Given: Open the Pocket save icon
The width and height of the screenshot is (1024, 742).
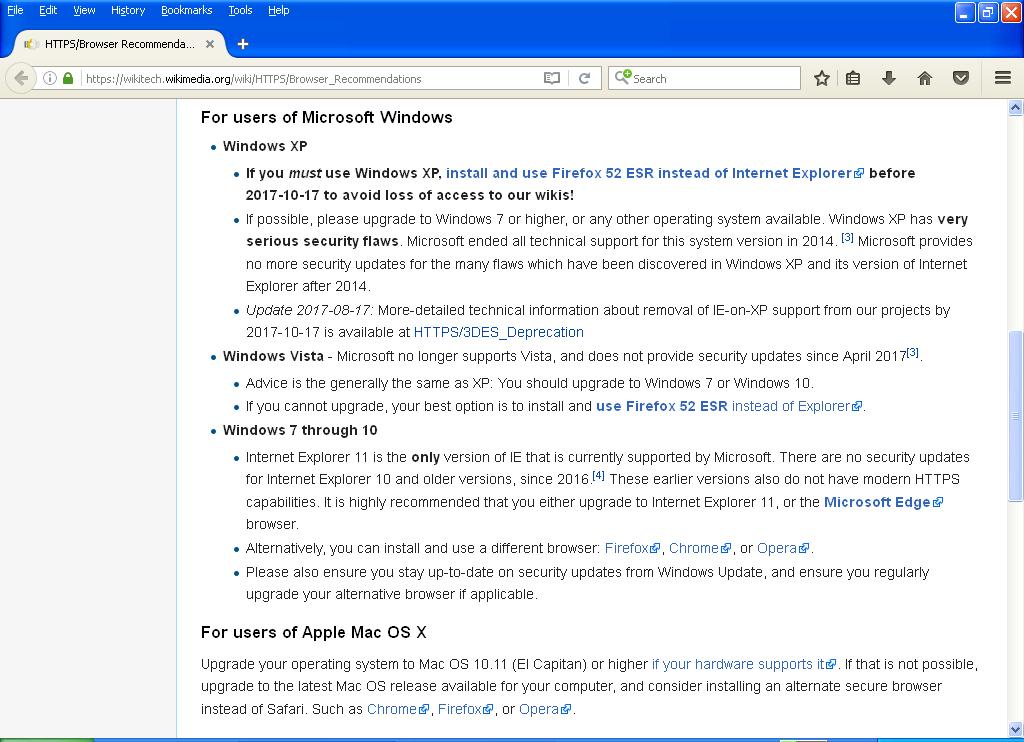Looking at the screenshot, I should tap(961, 78).
